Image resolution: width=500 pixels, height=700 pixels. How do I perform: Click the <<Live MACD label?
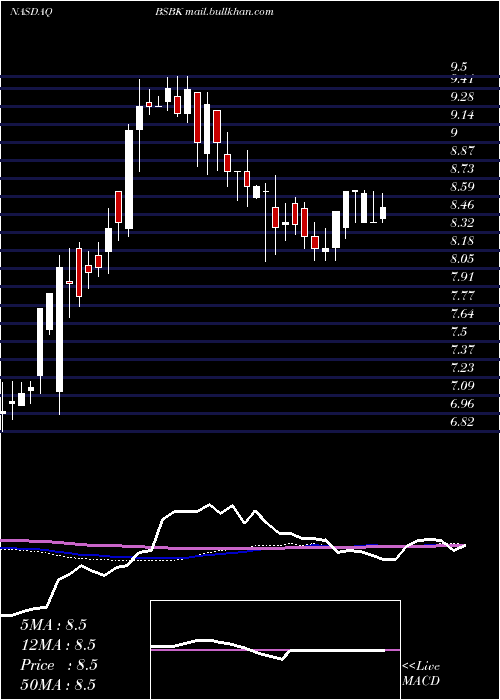421,674
